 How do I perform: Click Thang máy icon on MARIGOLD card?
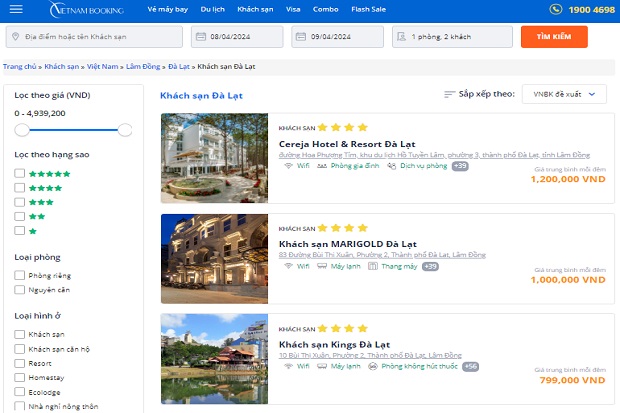[x=373, y=266]
